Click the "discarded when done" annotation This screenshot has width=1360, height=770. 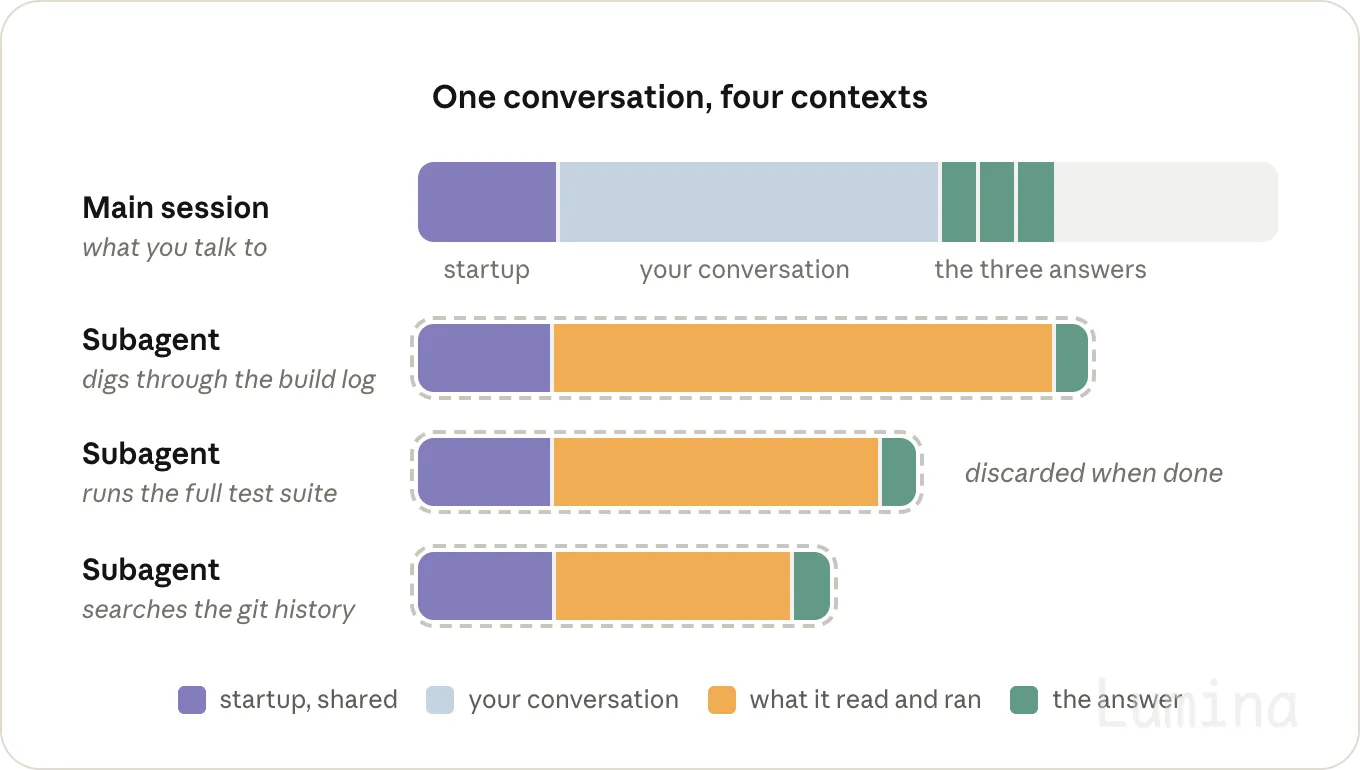[x=1094, y=473]
